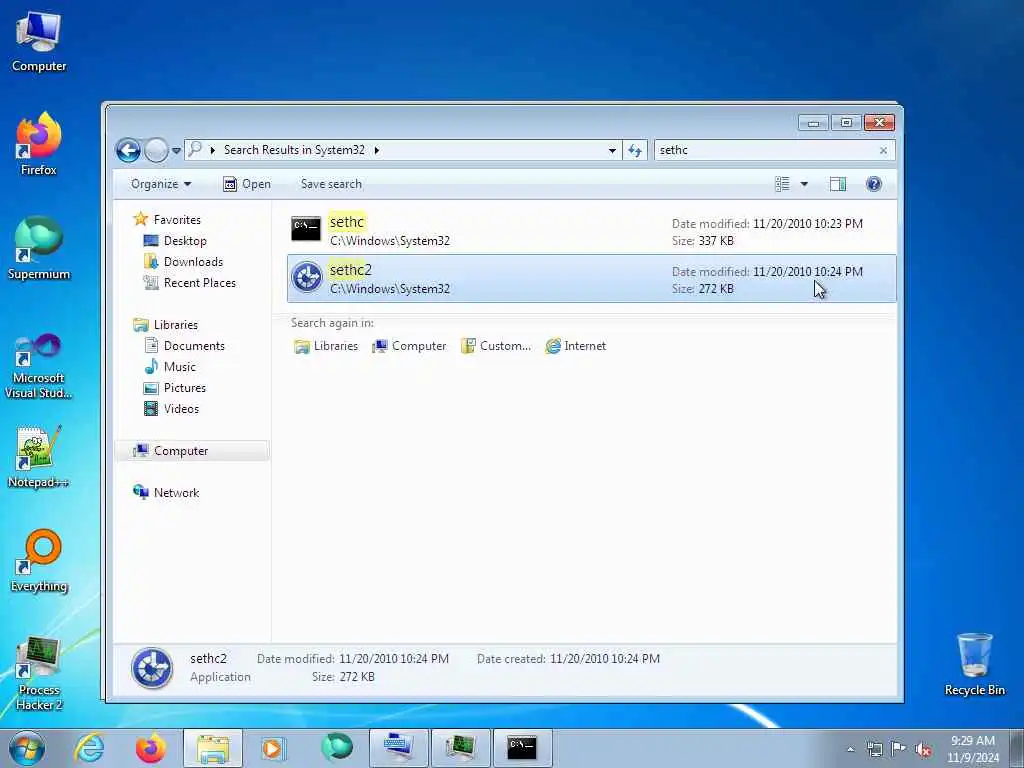
Task: Click the sethc command prompt file icon
Action: (x=306, y=229)
